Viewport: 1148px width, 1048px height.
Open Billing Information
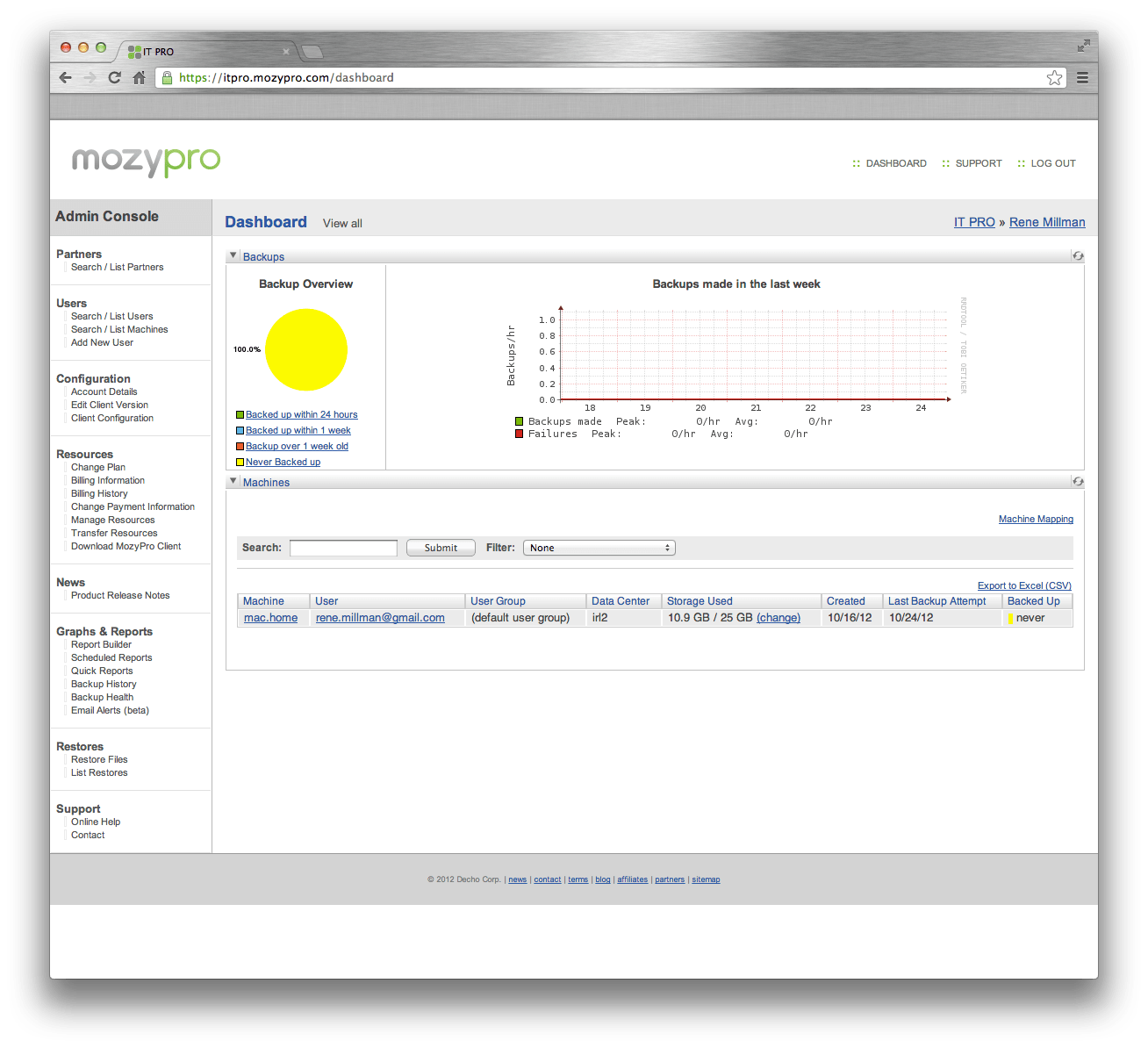coord(108,480)
